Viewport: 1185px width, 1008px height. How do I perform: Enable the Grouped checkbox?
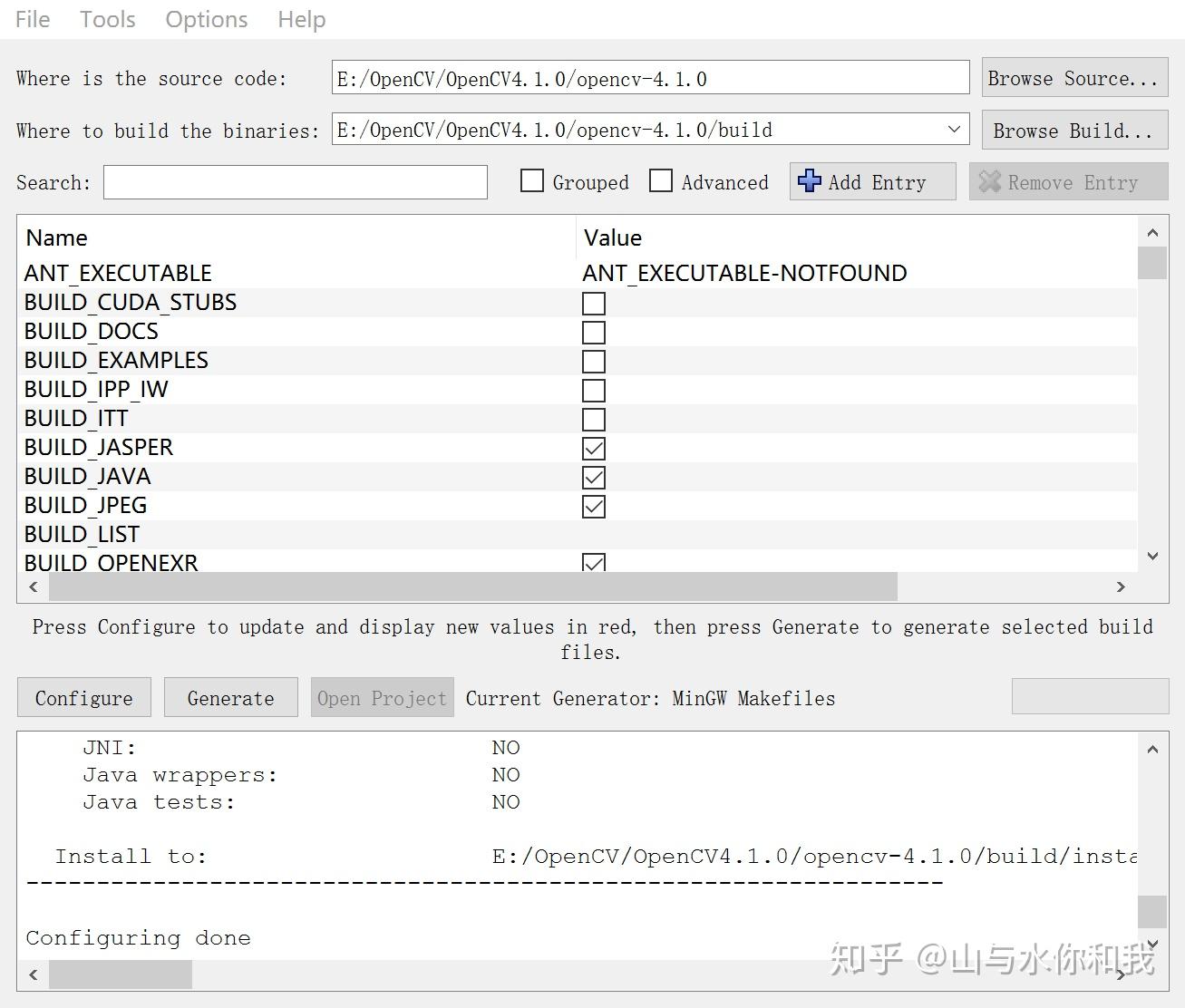[x=531, y=181]
